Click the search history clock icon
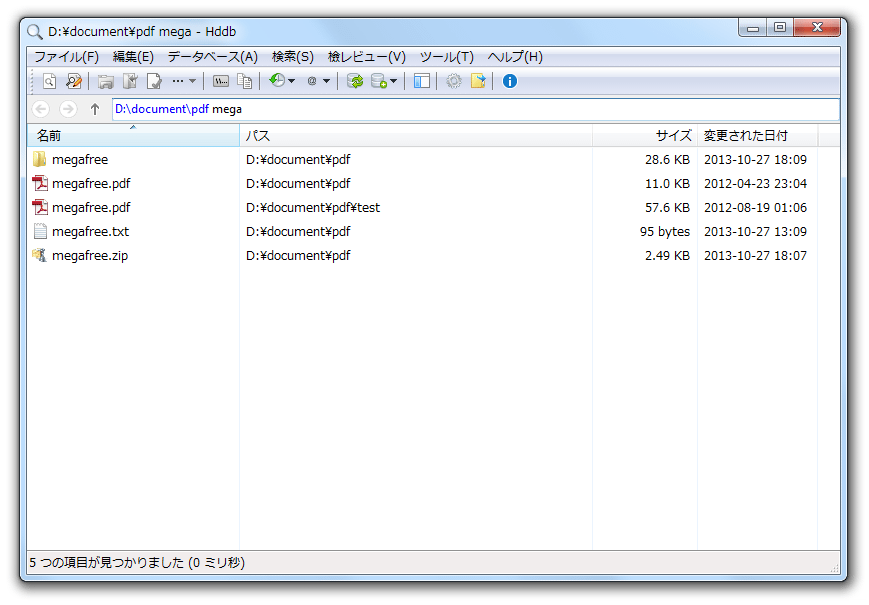 tap(277, 81)
